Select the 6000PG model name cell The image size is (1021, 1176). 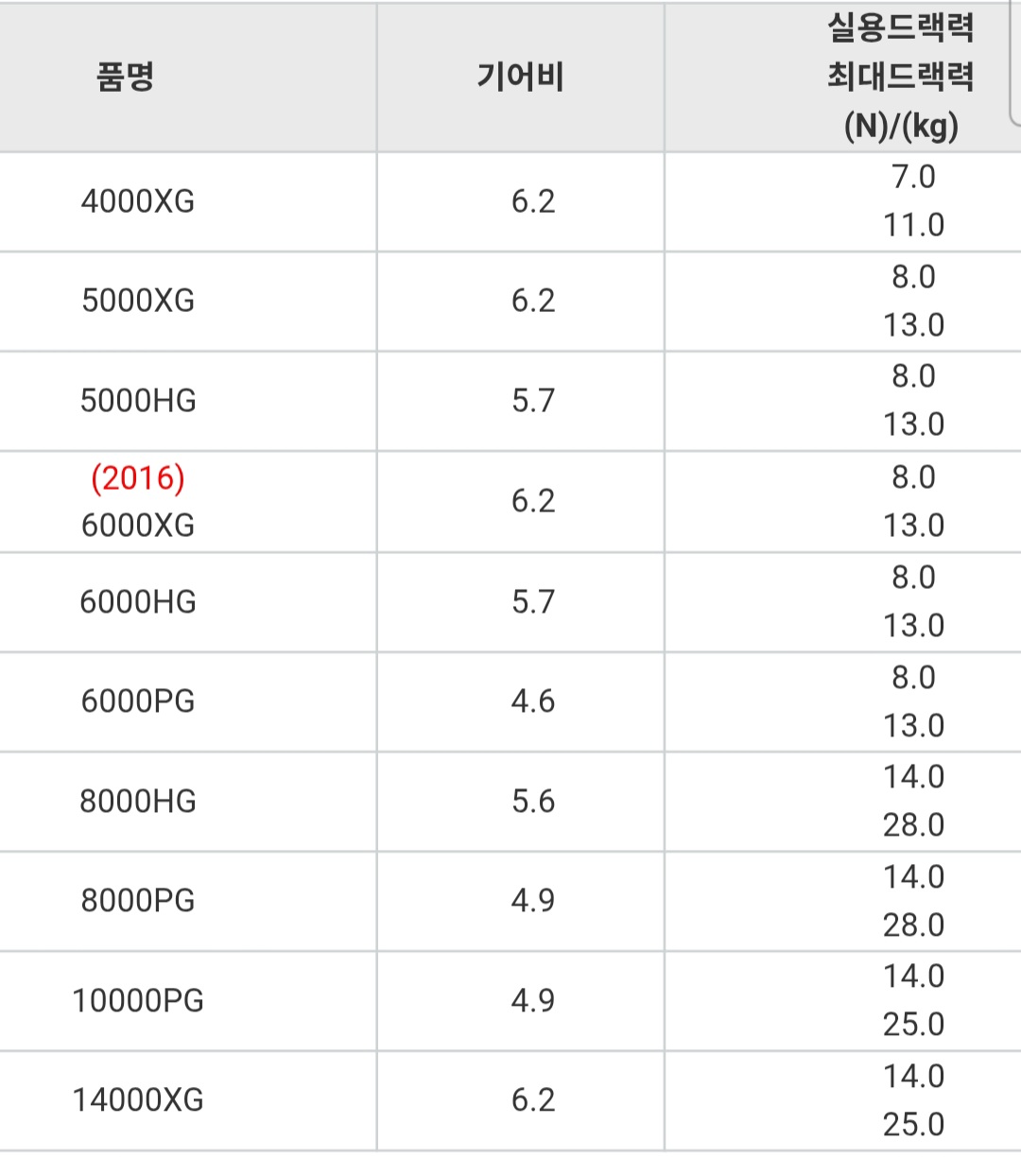138,701
